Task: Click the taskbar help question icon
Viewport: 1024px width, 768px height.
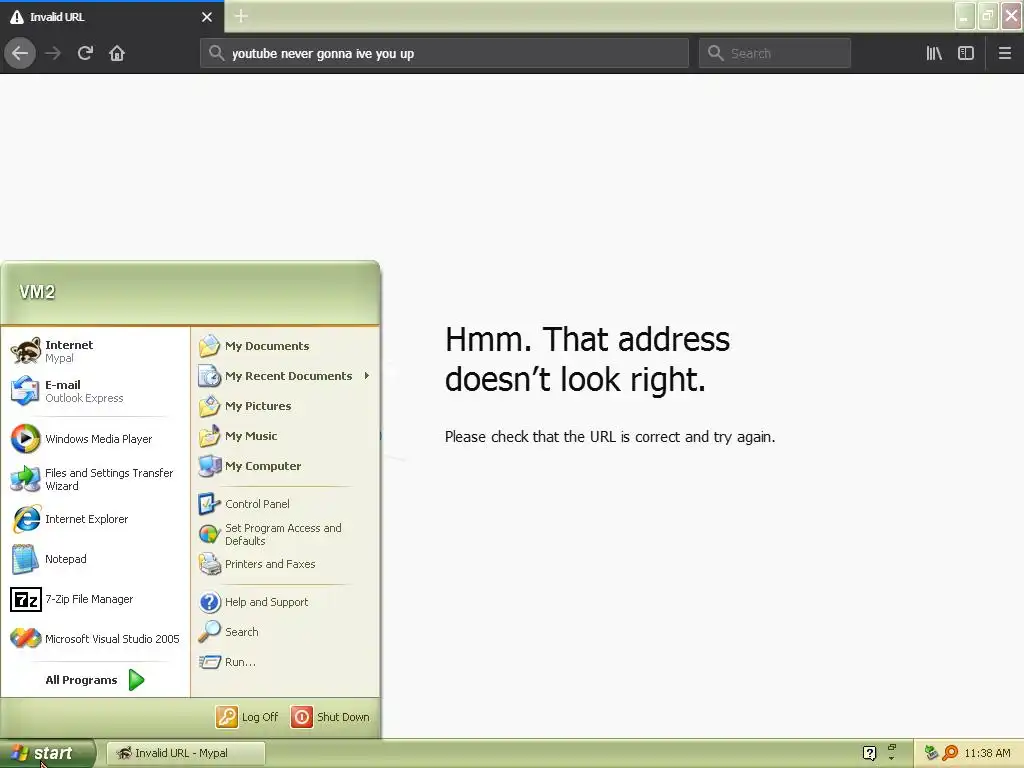Action: coord(869,753)
